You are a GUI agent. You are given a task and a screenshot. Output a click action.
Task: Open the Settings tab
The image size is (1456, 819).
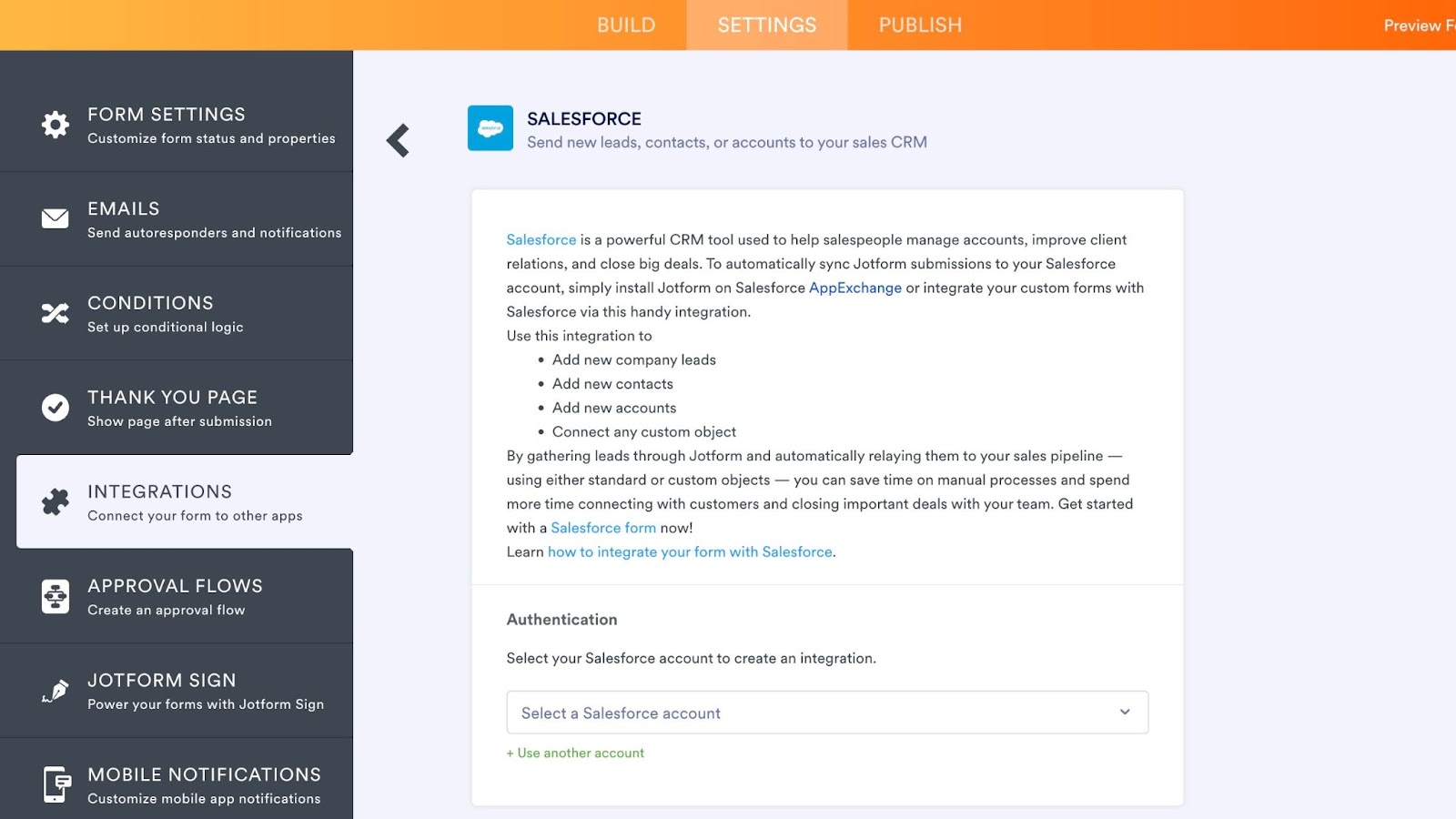point(767,25)
